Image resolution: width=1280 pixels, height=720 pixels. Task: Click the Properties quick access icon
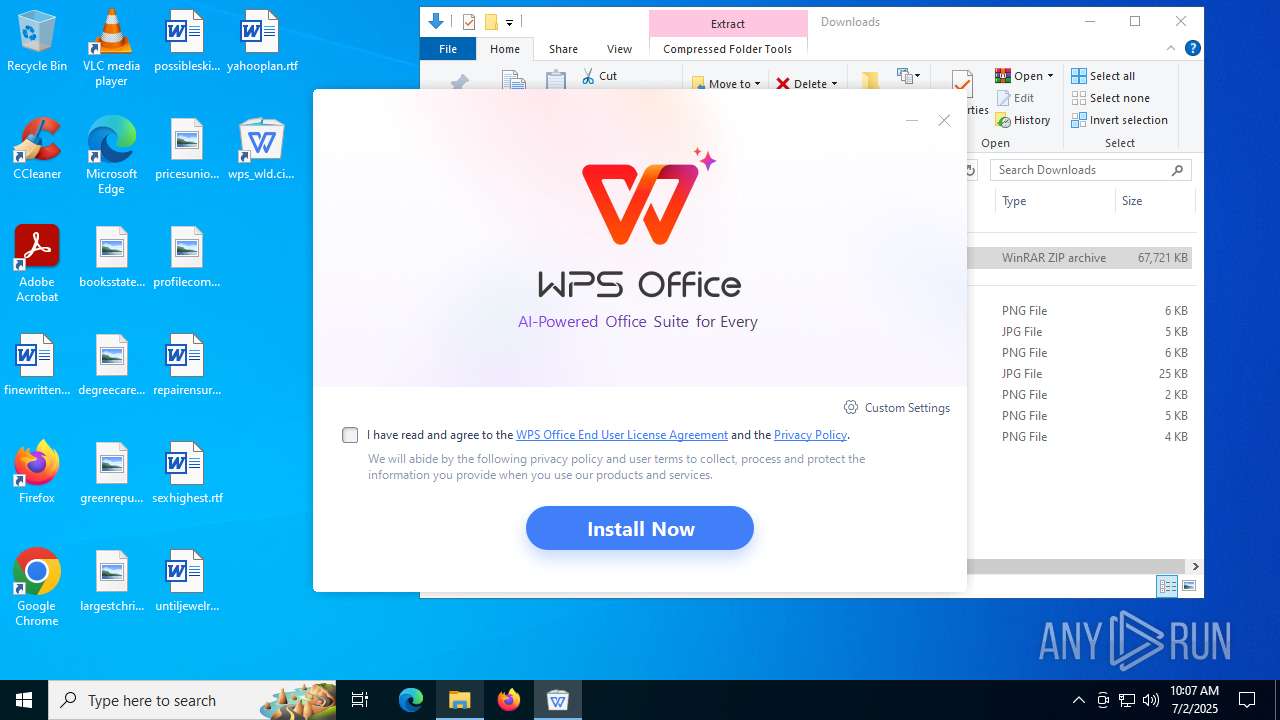[468, 22]
